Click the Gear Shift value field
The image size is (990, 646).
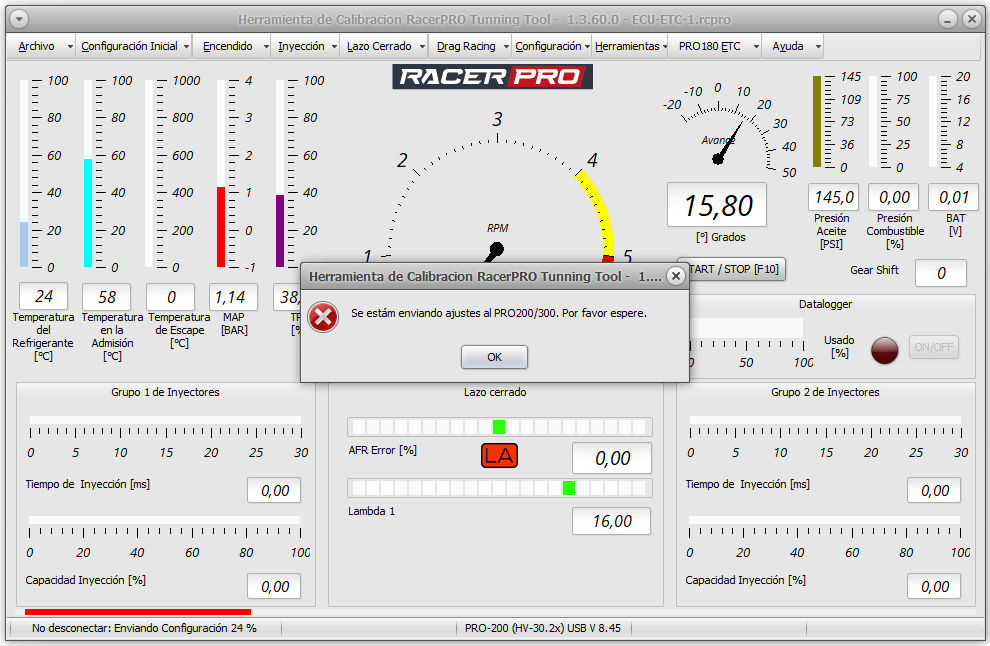941,273
